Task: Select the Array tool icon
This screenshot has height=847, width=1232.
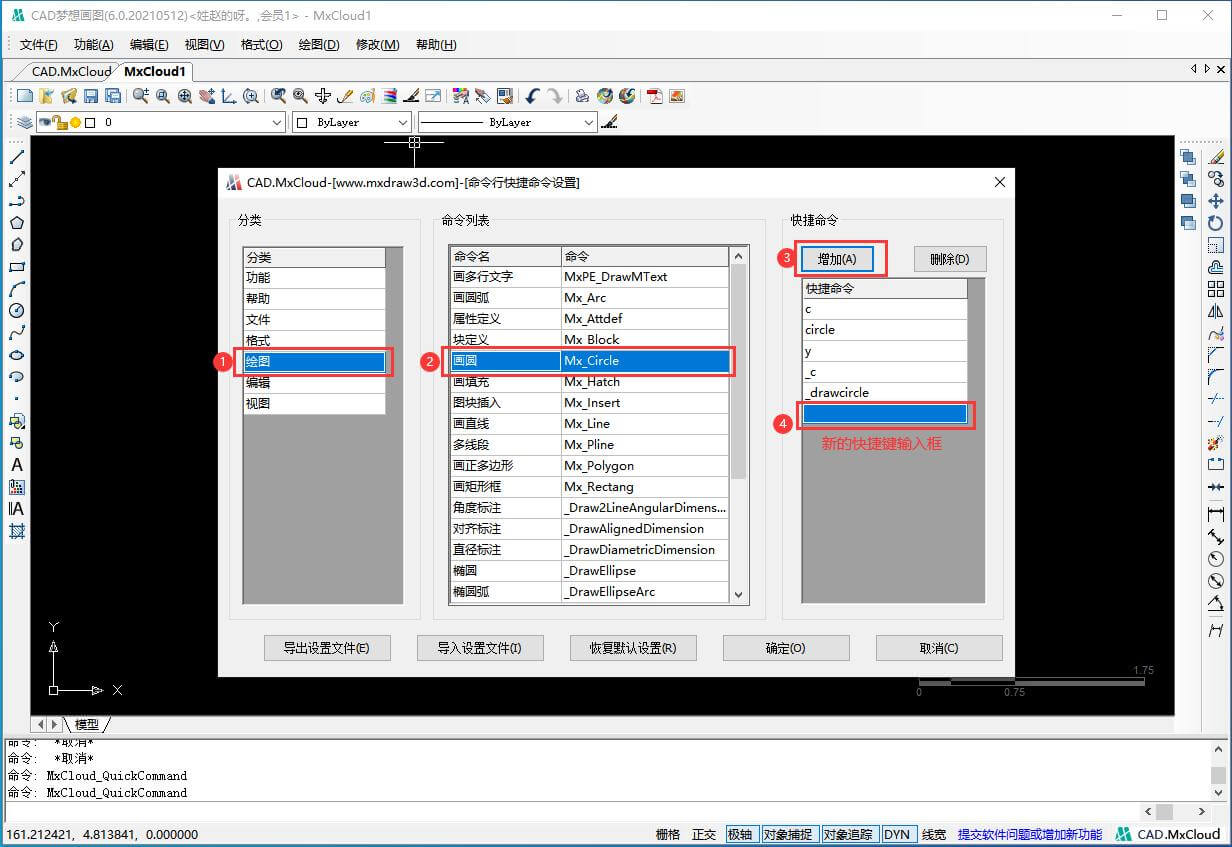Action: pyautogui.click(x=1216, y=289)
